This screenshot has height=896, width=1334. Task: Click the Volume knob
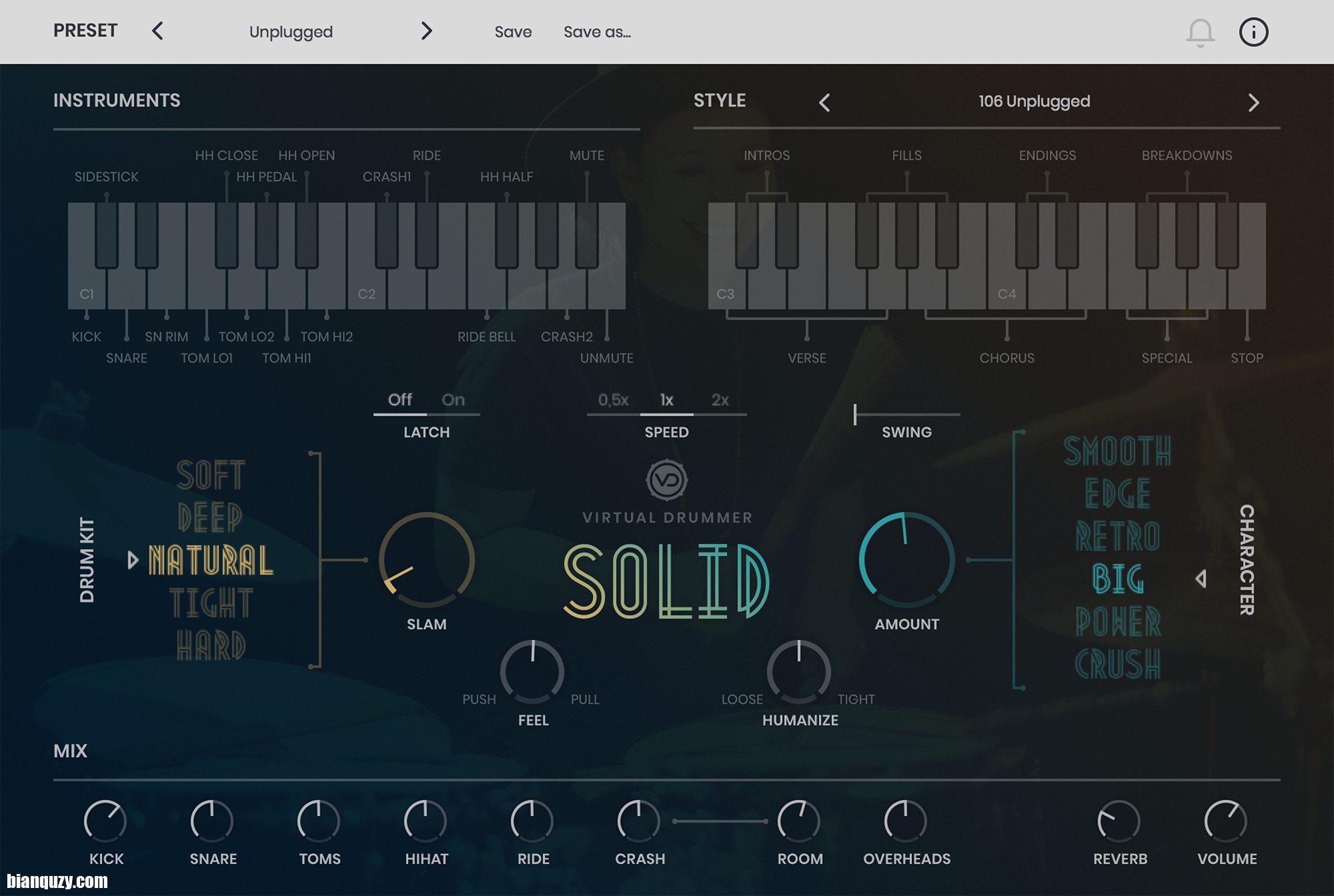pos(1226,821)
